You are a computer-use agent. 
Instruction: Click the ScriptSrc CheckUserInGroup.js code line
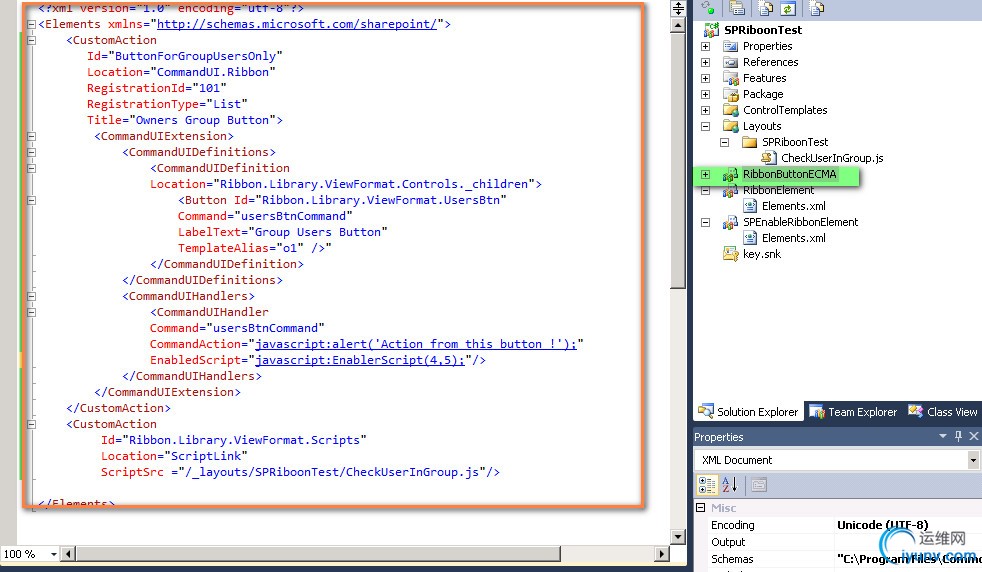coord(300,472)
